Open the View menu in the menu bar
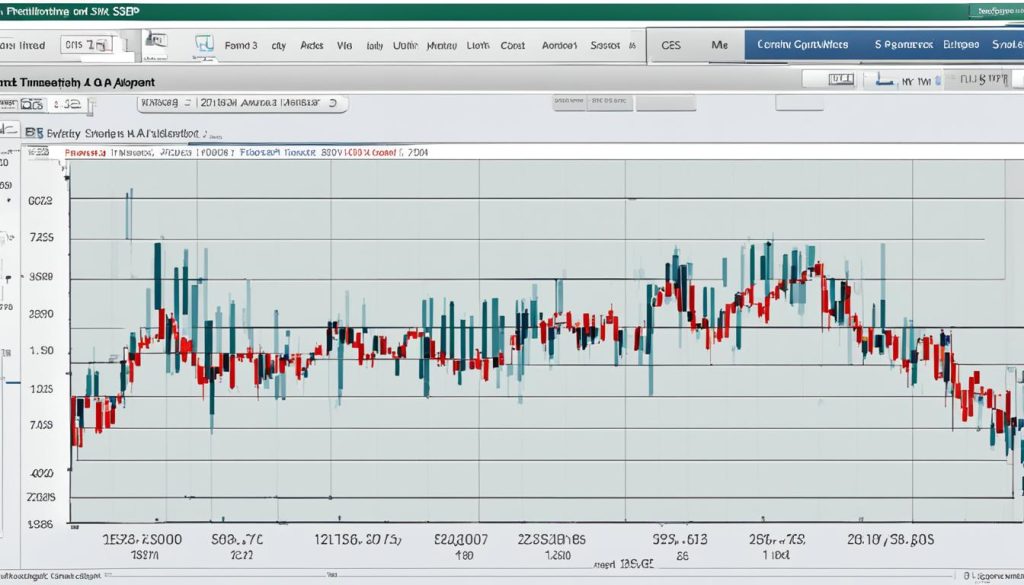1024x585 pixels. tap(344, 45)
